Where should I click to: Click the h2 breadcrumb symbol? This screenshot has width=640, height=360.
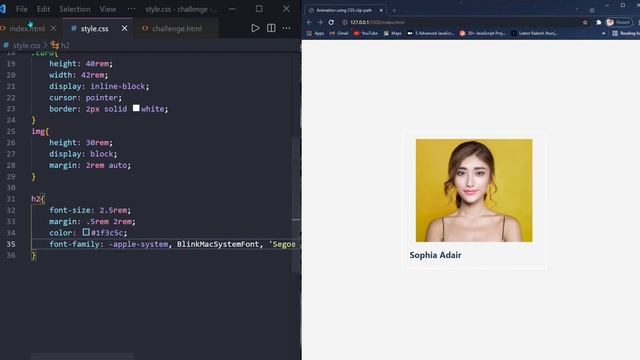64,45
